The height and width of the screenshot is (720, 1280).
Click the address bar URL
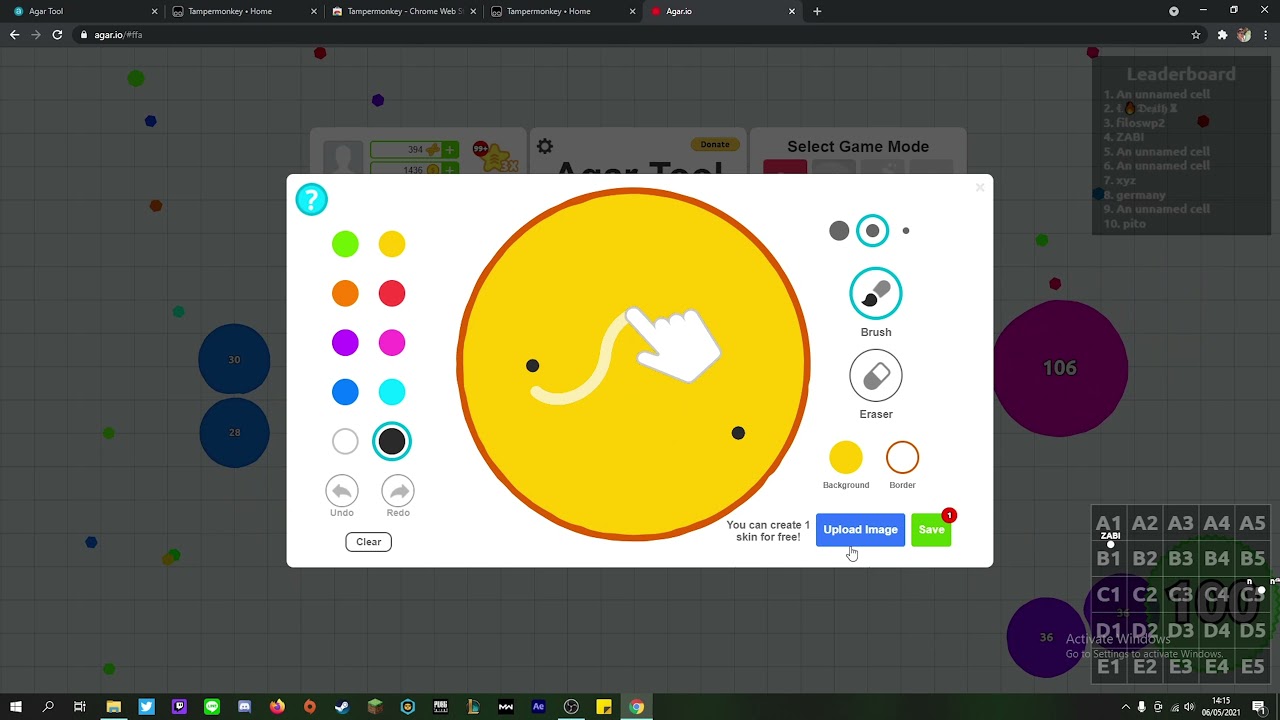pyautogui.click(x=118, y=35)
